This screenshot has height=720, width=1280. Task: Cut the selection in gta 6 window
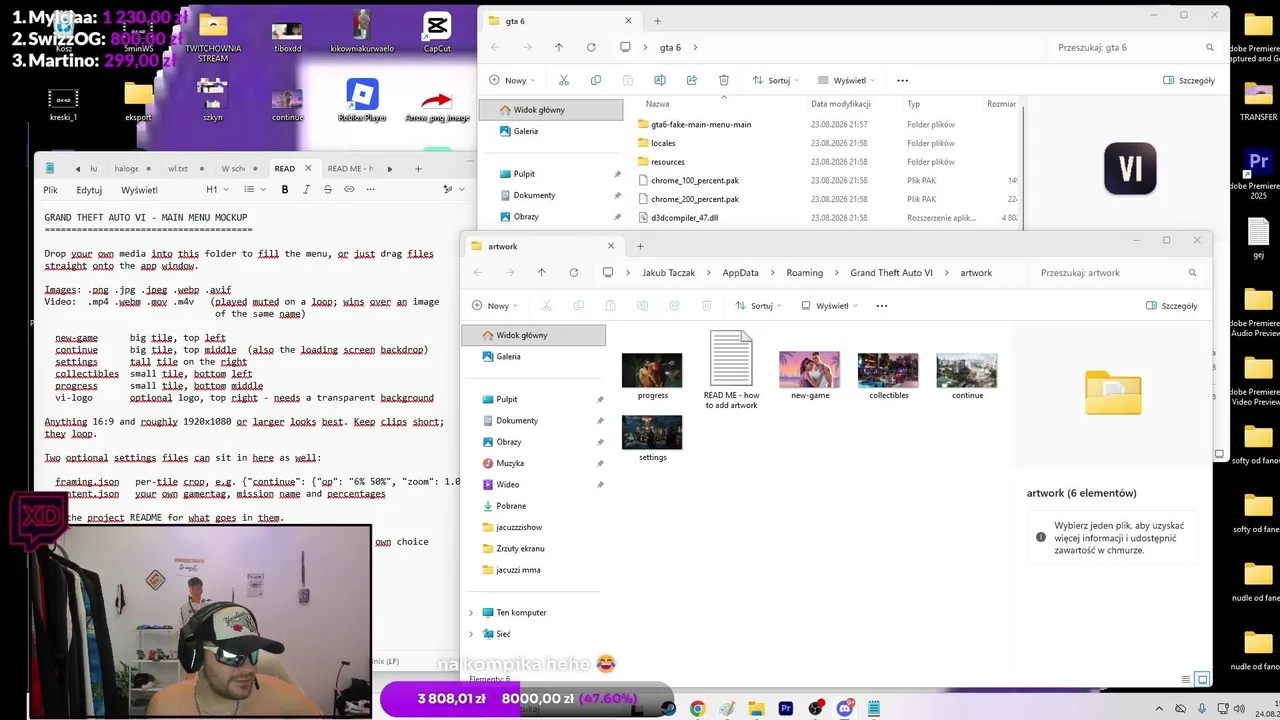(563, 80)
